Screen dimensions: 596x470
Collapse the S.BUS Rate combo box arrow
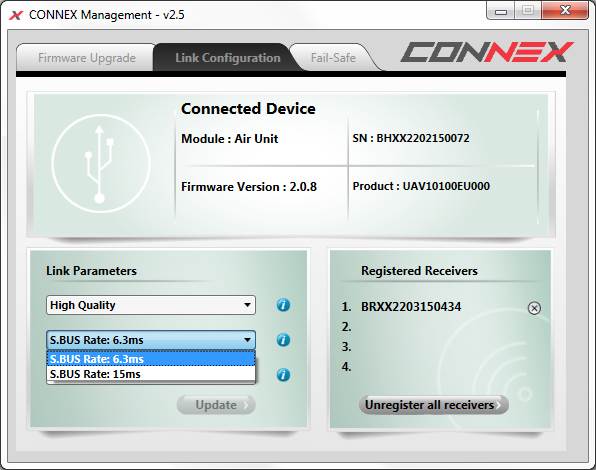coord(247,340)
